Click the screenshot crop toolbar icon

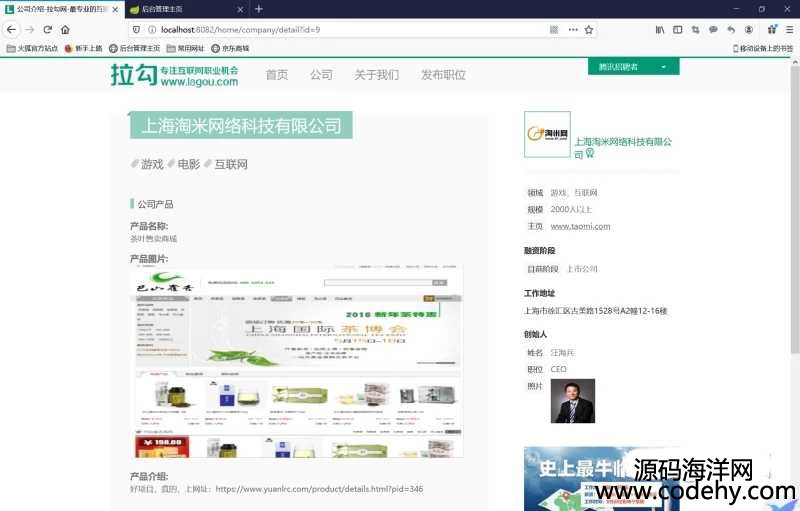[695, 30]
